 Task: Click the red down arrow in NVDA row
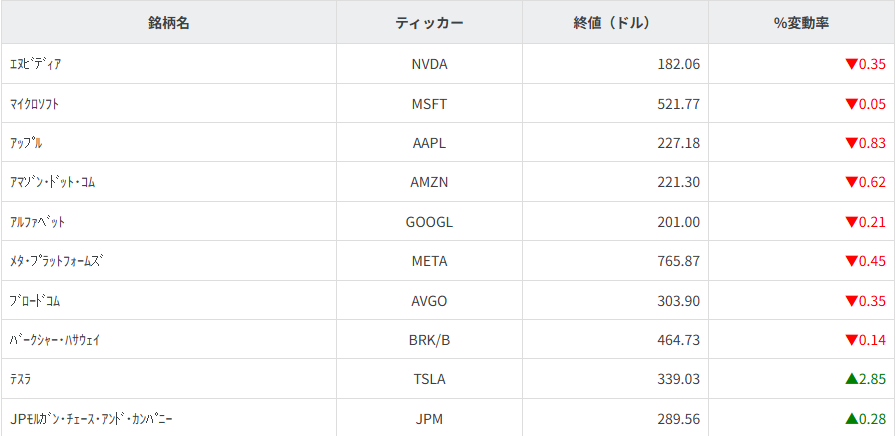[x=851, y=65]
